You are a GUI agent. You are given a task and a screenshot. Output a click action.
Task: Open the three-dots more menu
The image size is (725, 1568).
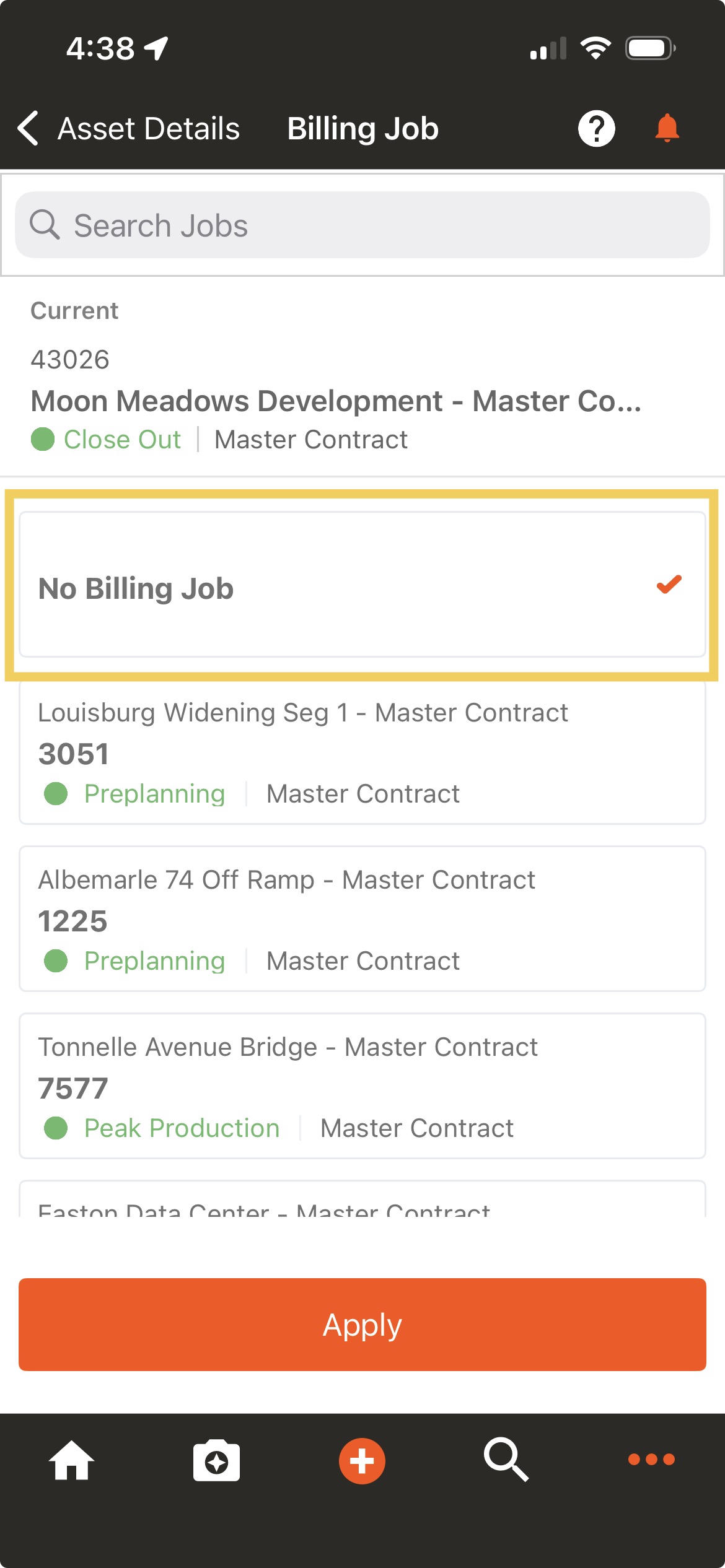tap(651, 1460)
